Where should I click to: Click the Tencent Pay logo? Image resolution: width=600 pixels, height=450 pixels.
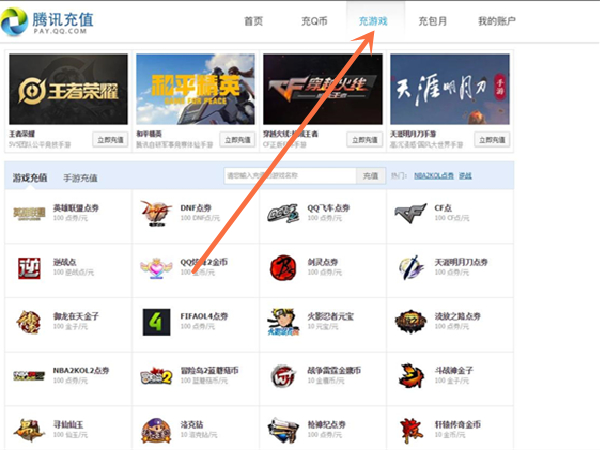click(47, 21)
